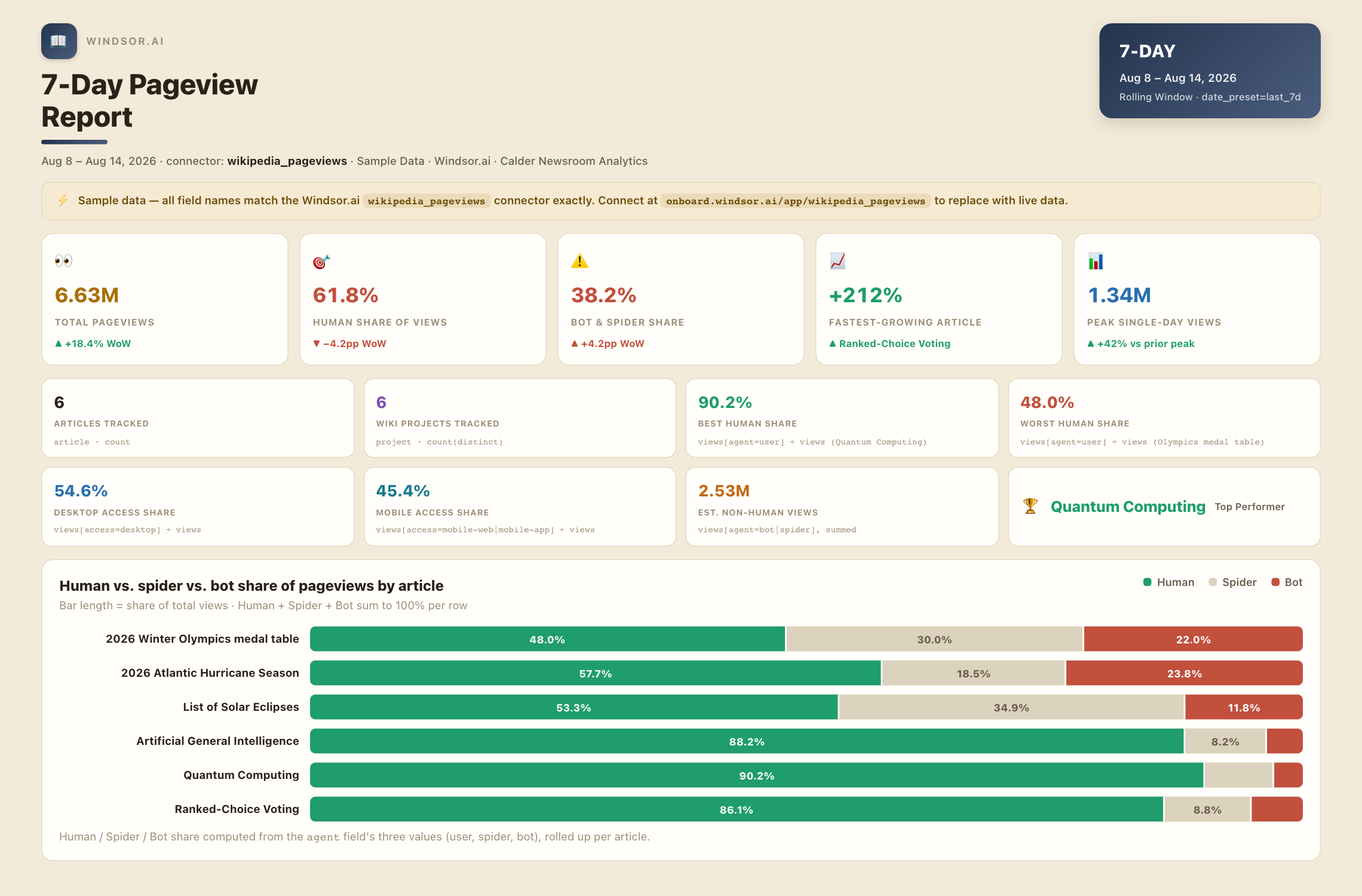Click the Wiki Projects Tracked card
The height and width of the screenshot is (896, 1362).
click(520, 418)
